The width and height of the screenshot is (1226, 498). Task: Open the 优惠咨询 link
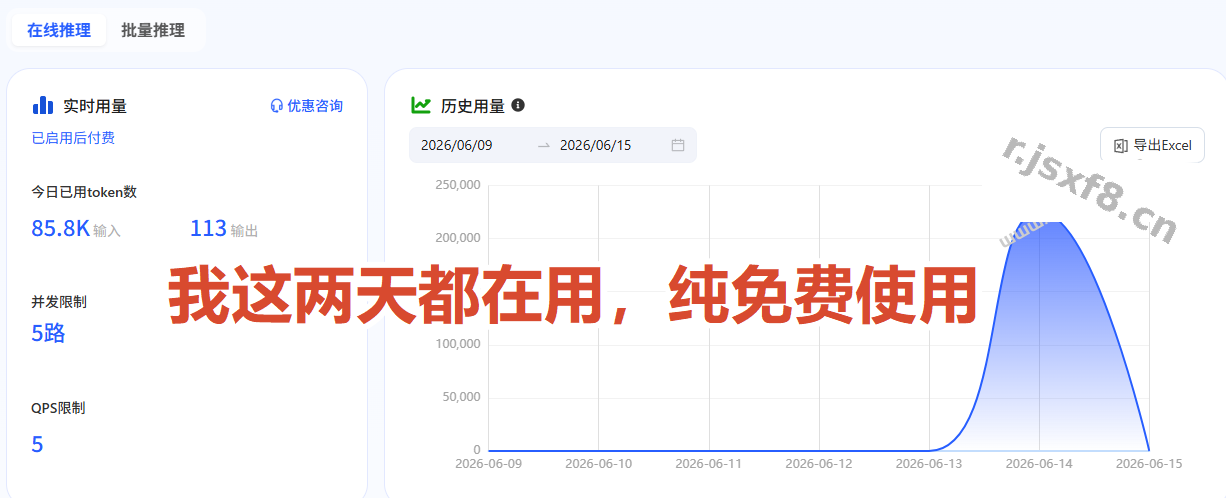click(x=315, y=105)
